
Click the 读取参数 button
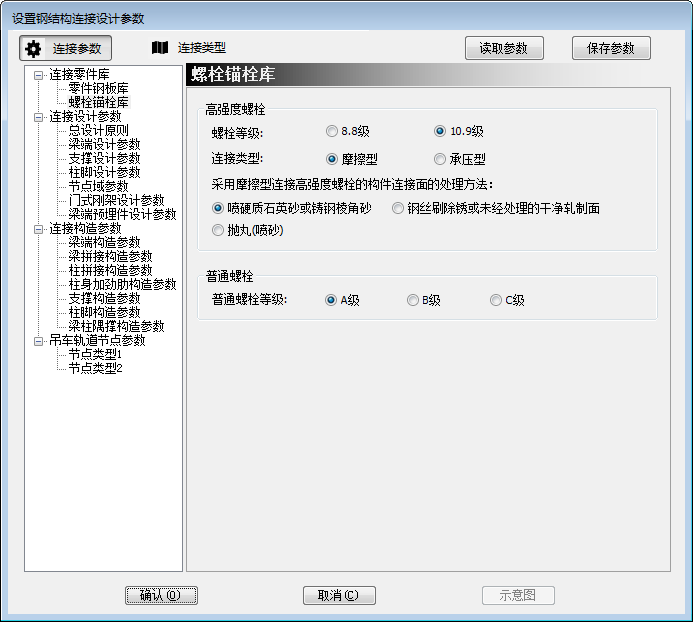click(503, 48)
